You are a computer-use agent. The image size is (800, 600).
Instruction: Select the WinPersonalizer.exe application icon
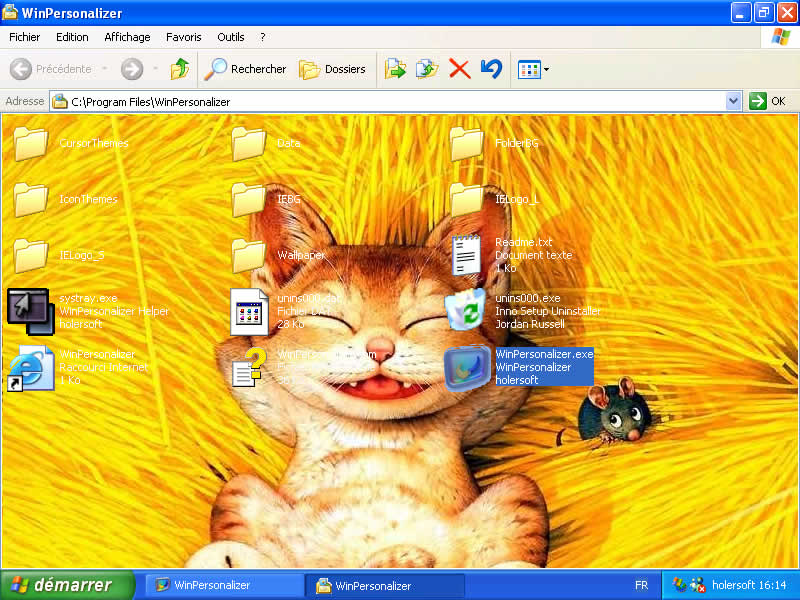[467, 367]
